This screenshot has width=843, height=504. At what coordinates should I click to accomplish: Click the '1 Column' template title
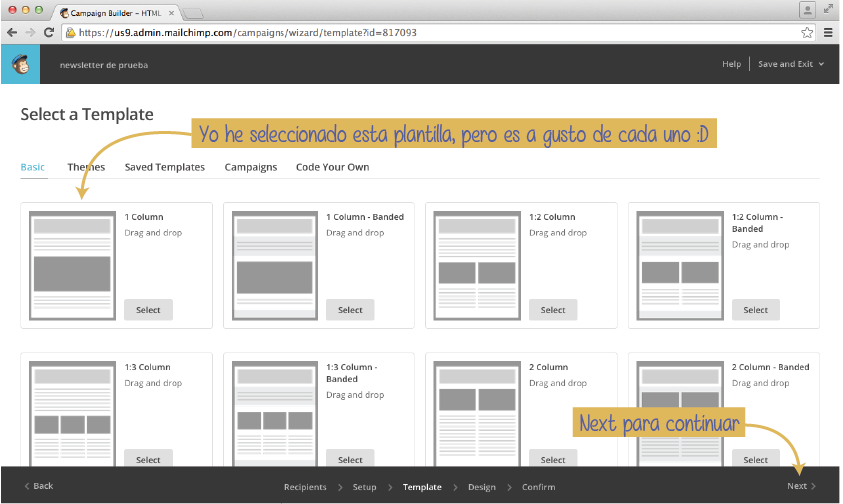click(144, 217)
